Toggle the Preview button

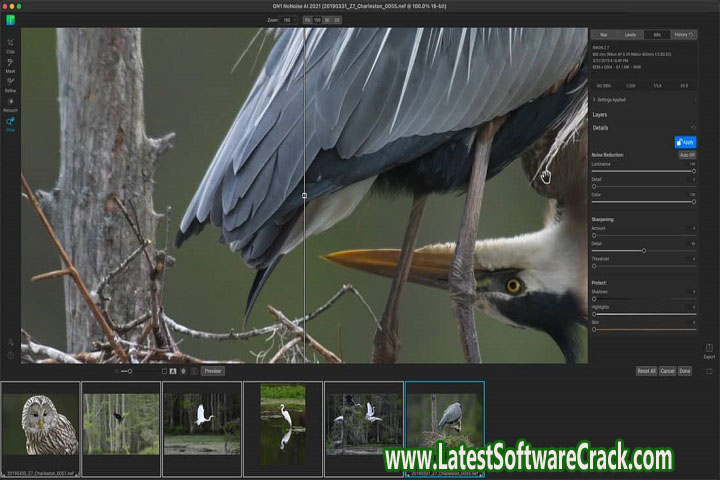click(213, 371)
